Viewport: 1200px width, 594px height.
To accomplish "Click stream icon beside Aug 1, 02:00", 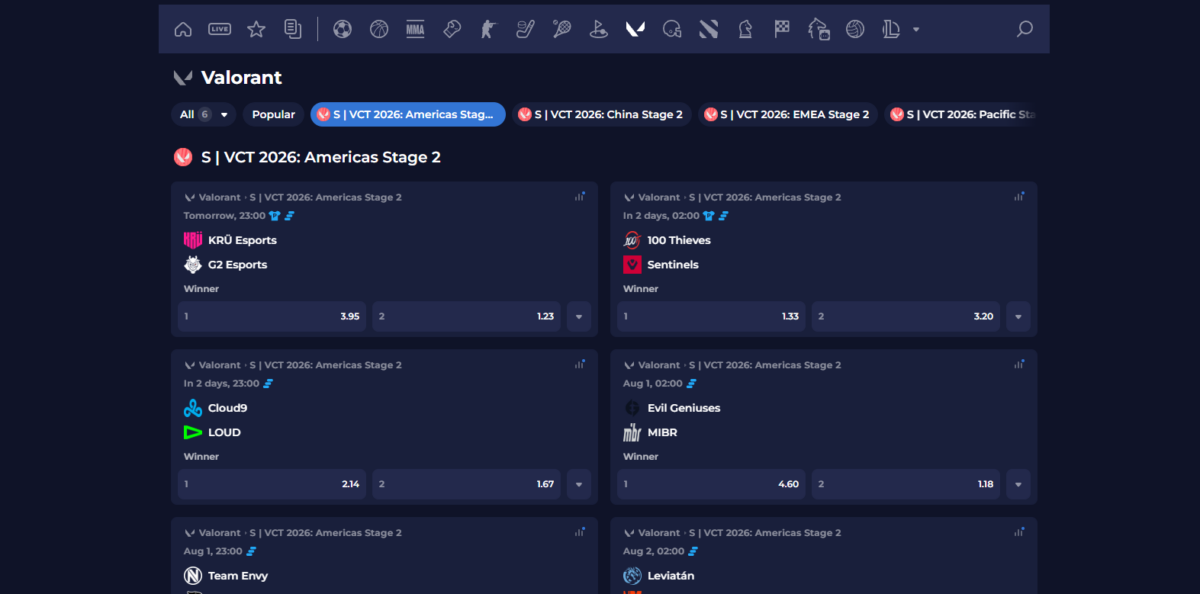I will point(691,383).
